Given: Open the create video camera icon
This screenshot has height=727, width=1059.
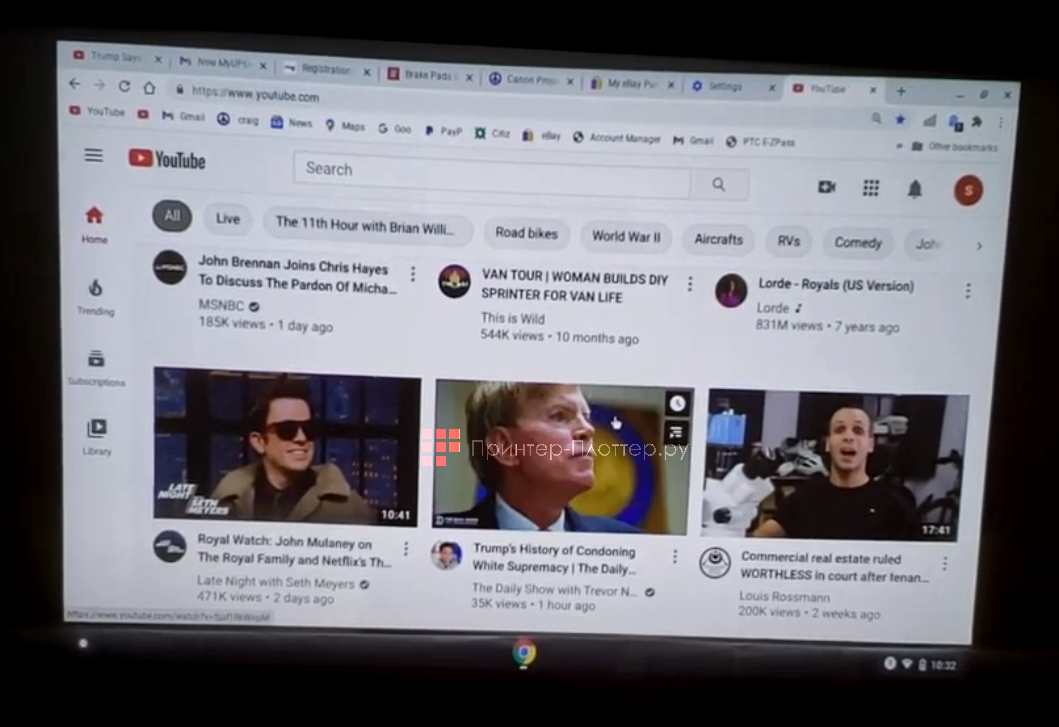Looking at the screenshot, I should click(826, 187).
